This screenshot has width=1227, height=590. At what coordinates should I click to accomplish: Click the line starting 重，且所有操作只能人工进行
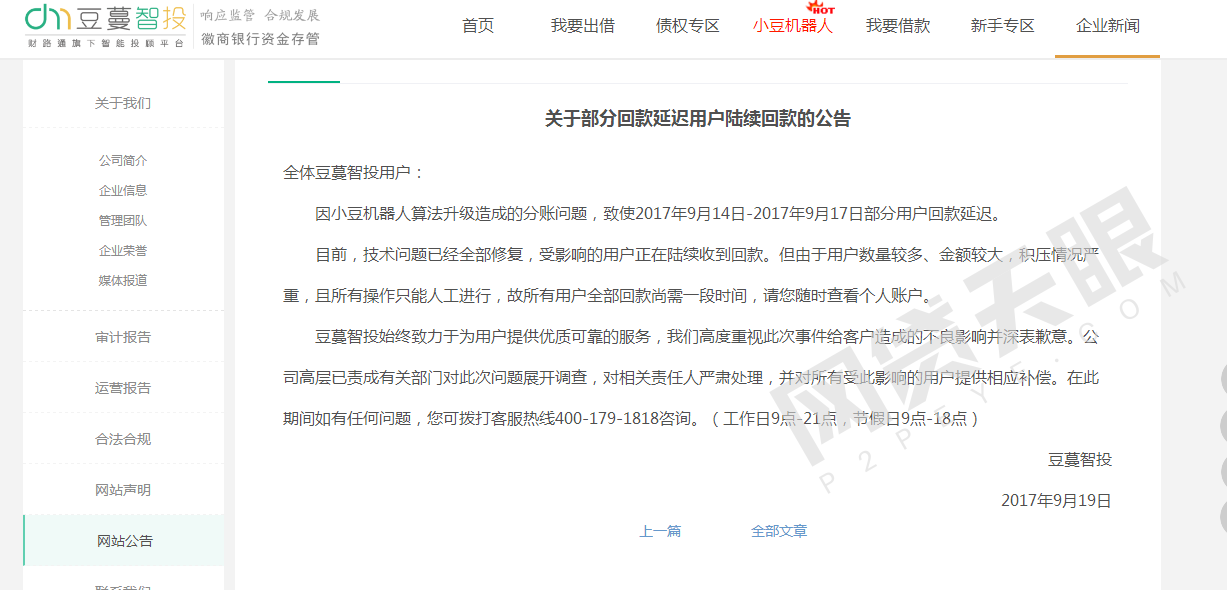click(611, 296)
